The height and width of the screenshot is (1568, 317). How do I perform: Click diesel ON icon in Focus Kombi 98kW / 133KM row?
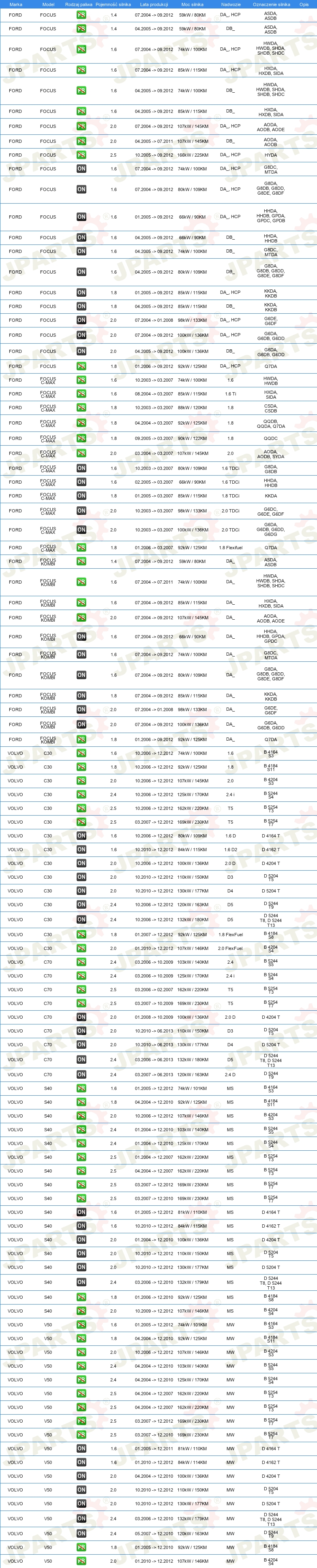point(81,709)
